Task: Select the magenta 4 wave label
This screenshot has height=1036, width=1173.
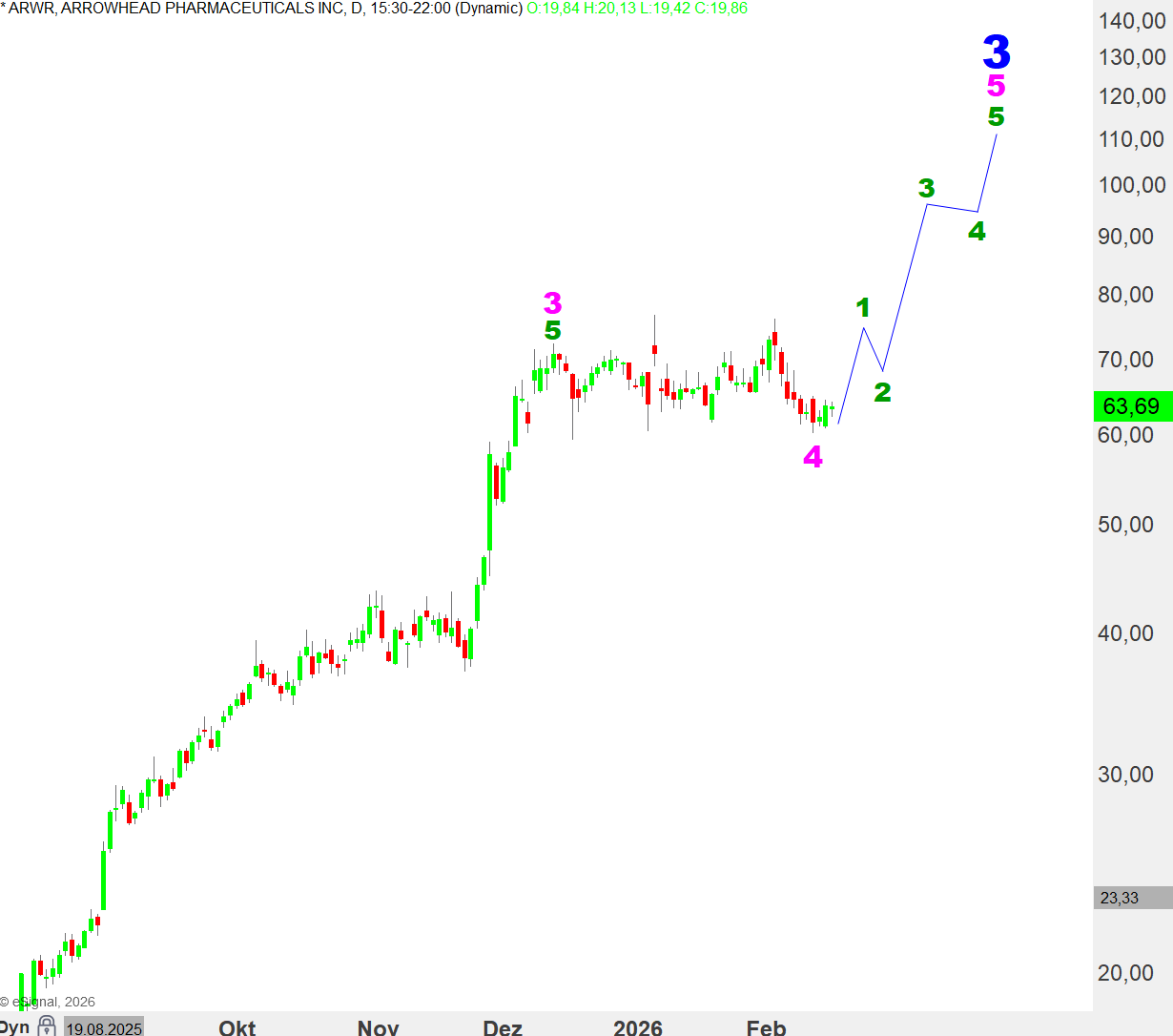Action: (813, 458)
